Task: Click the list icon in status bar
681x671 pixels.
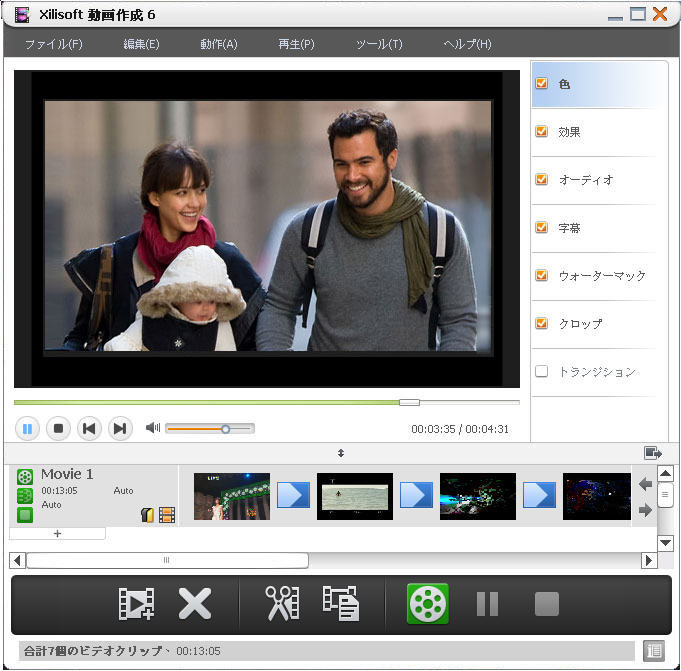Action: (654, 650)
